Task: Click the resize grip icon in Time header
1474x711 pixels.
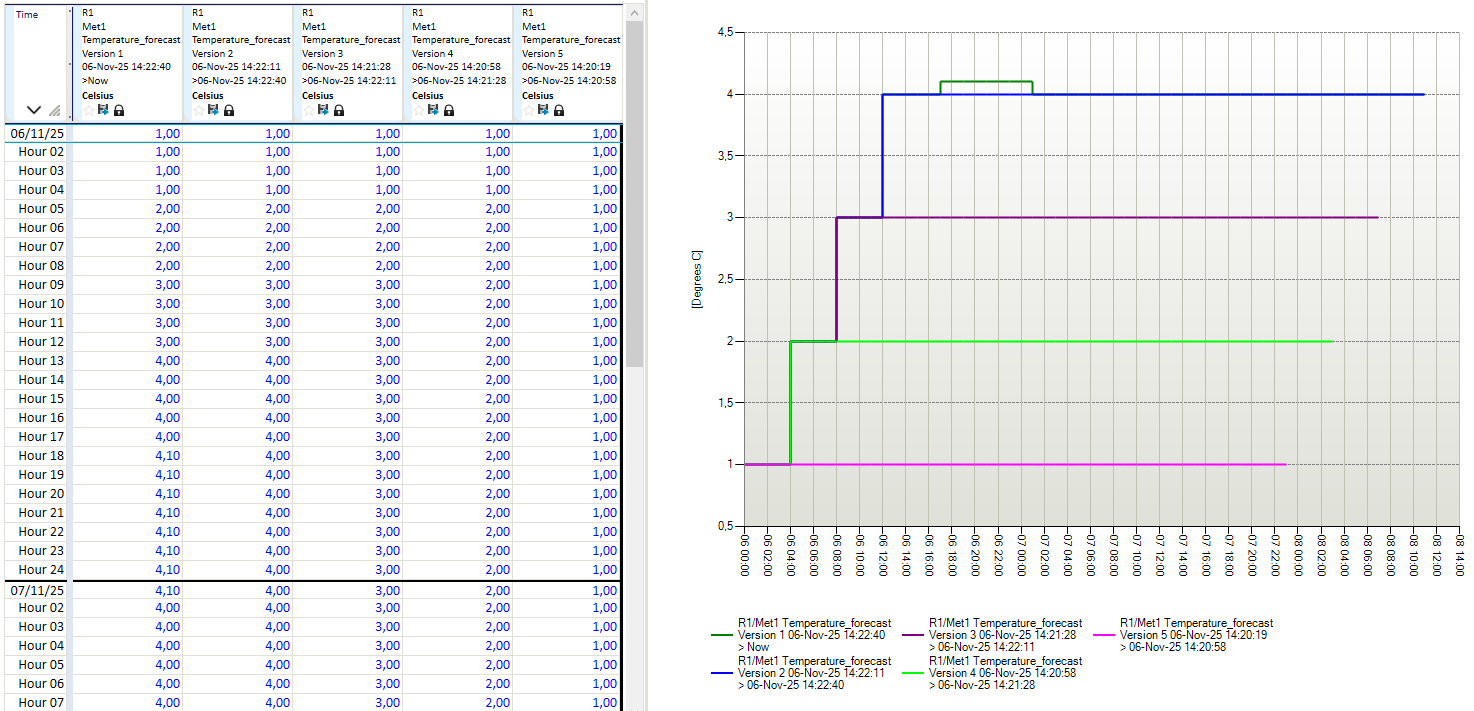Action: coord(55,111)
